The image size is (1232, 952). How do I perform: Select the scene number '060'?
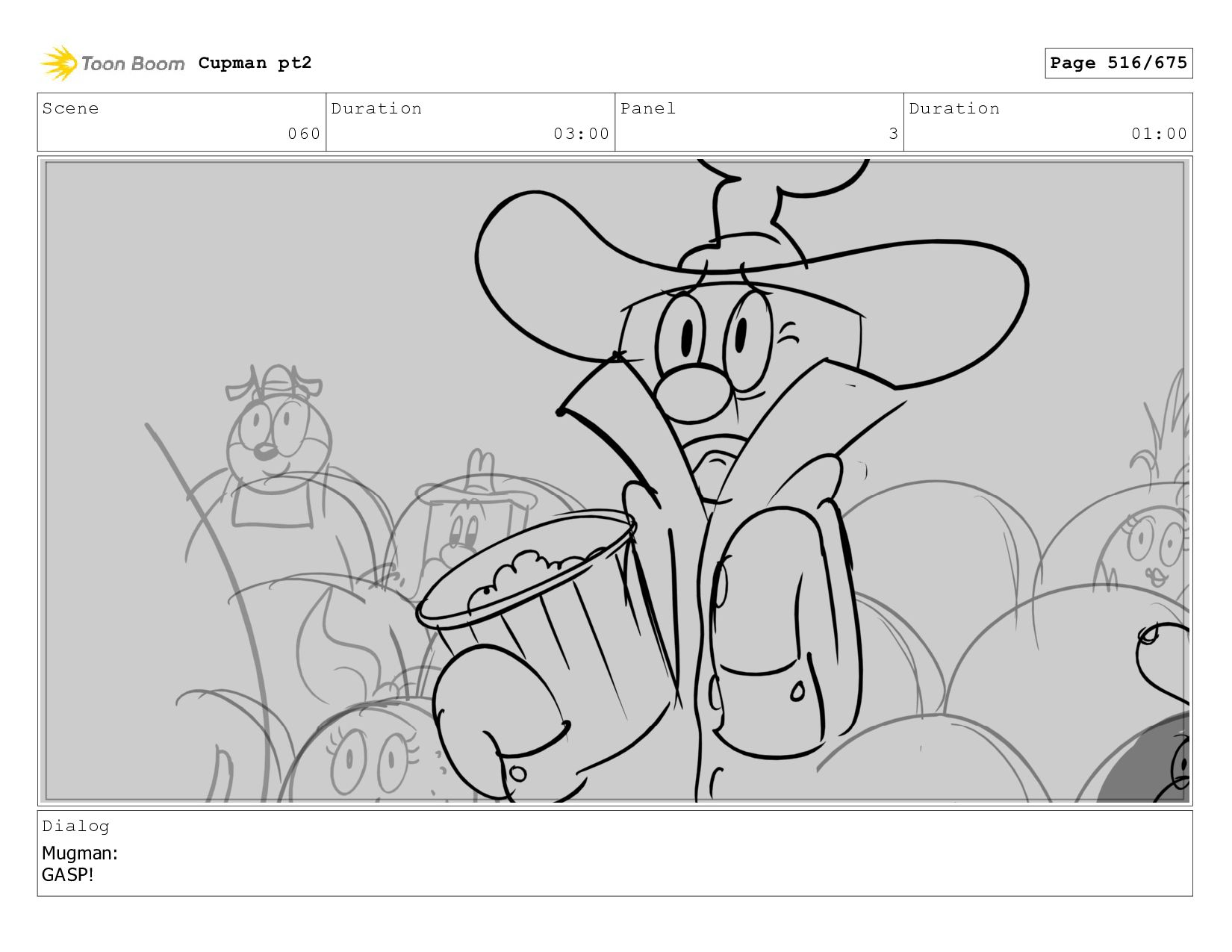pos(304,134)
